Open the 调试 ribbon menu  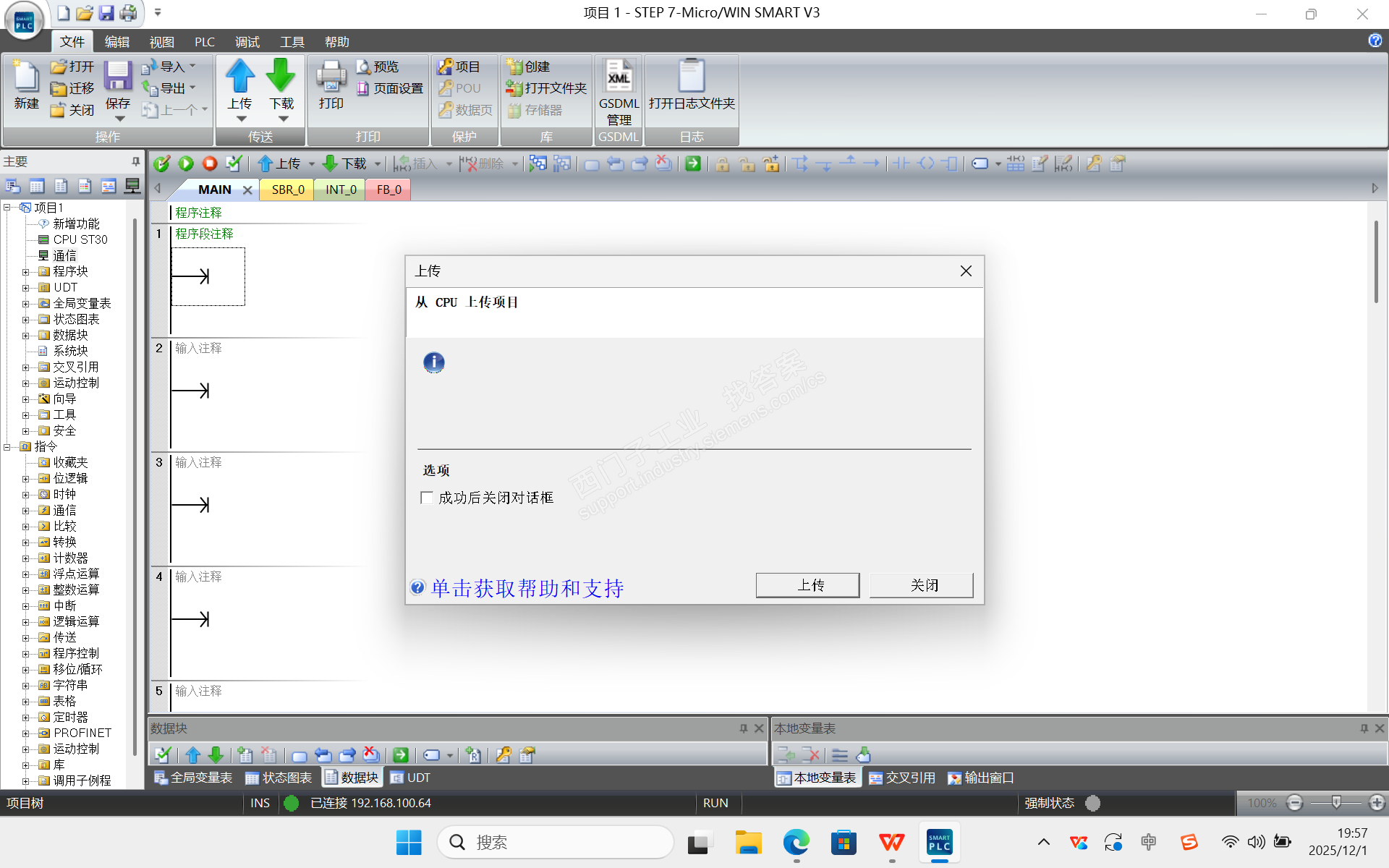tap(247, 42)
